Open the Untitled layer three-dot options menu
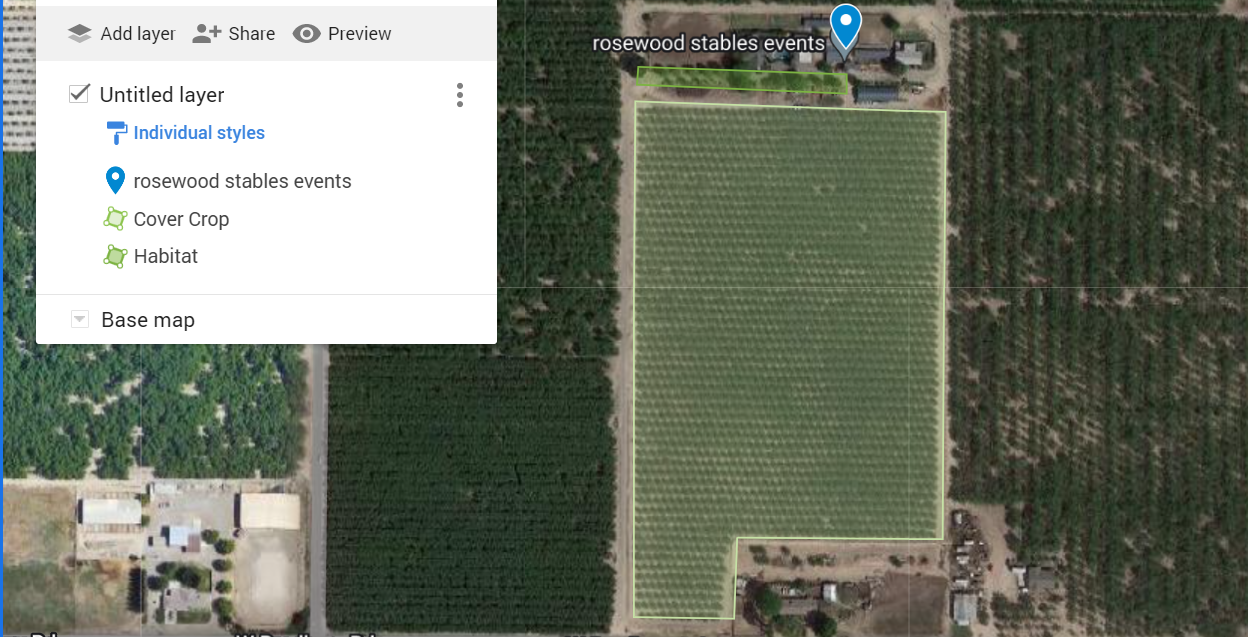Image resolution: width=1248 pixels, height=637 pixels. (460, 95)
